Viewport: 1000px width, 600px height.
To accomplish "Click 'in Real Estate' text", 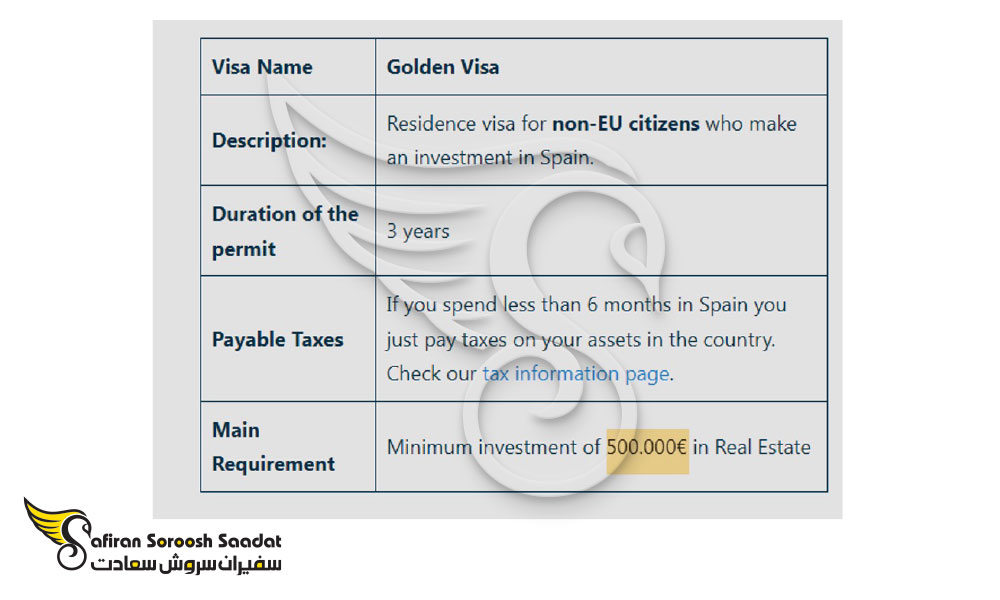I will coord(751,448).
